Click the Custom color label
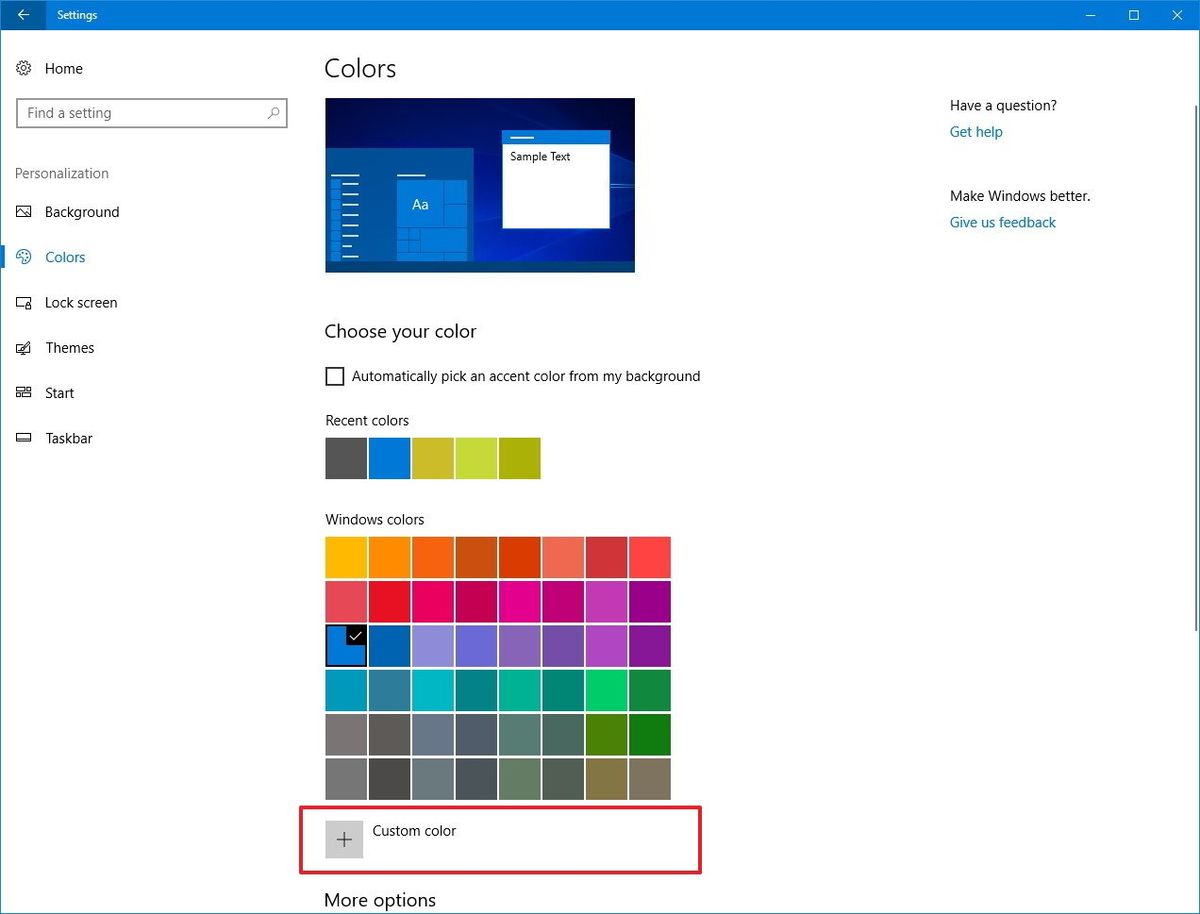 pos(414,831)
